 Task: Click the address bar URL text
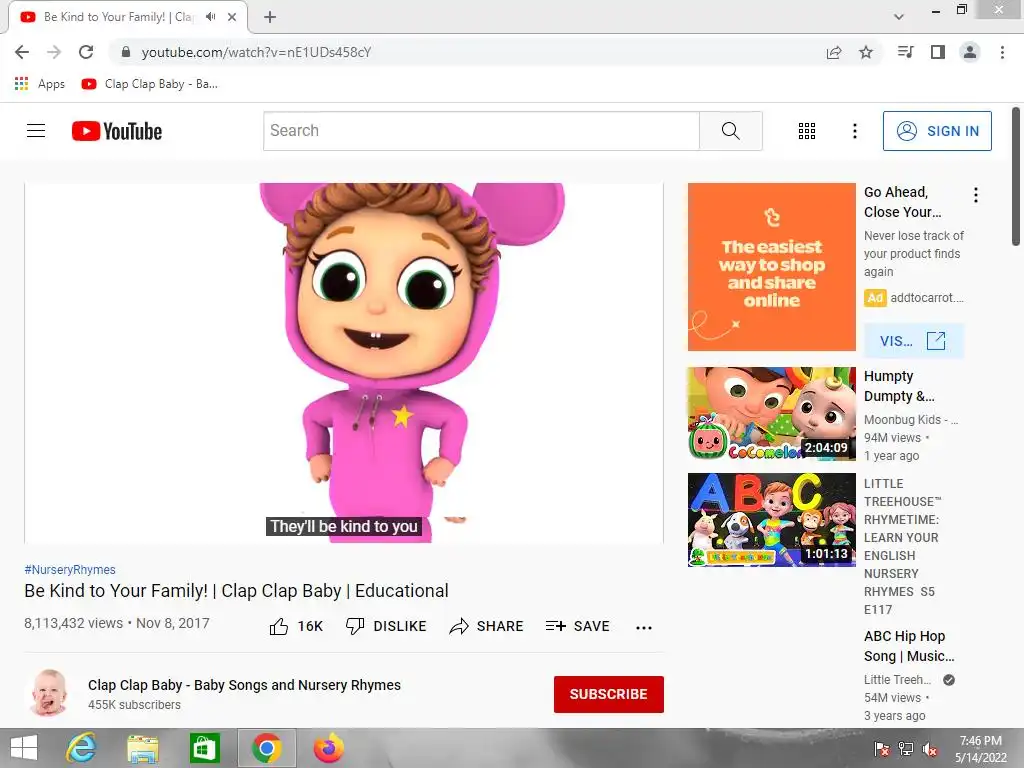point(257,52)
